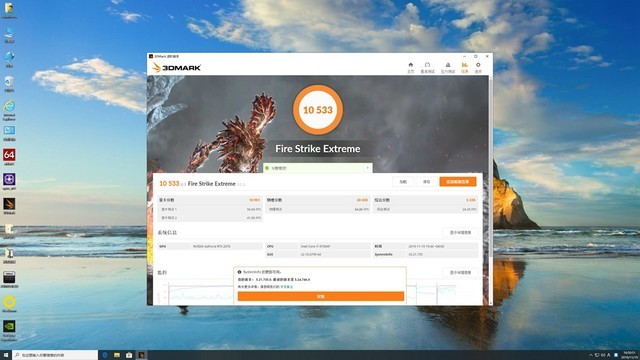The width and height of the screenshot is (640, 360).
Task: Open the Options gear tab
Action: (478, 67)
